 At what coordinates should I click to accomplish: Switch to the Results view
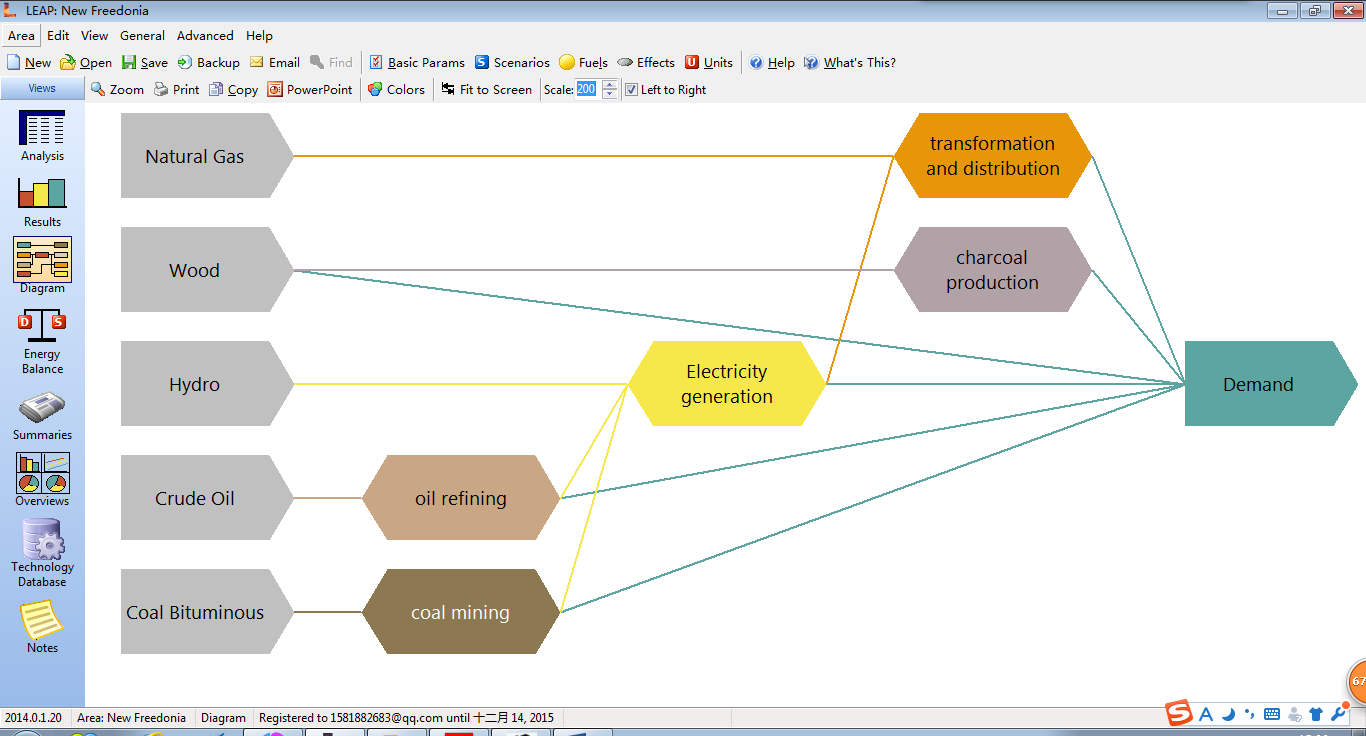pyautogui.click(x=42, y=202)
